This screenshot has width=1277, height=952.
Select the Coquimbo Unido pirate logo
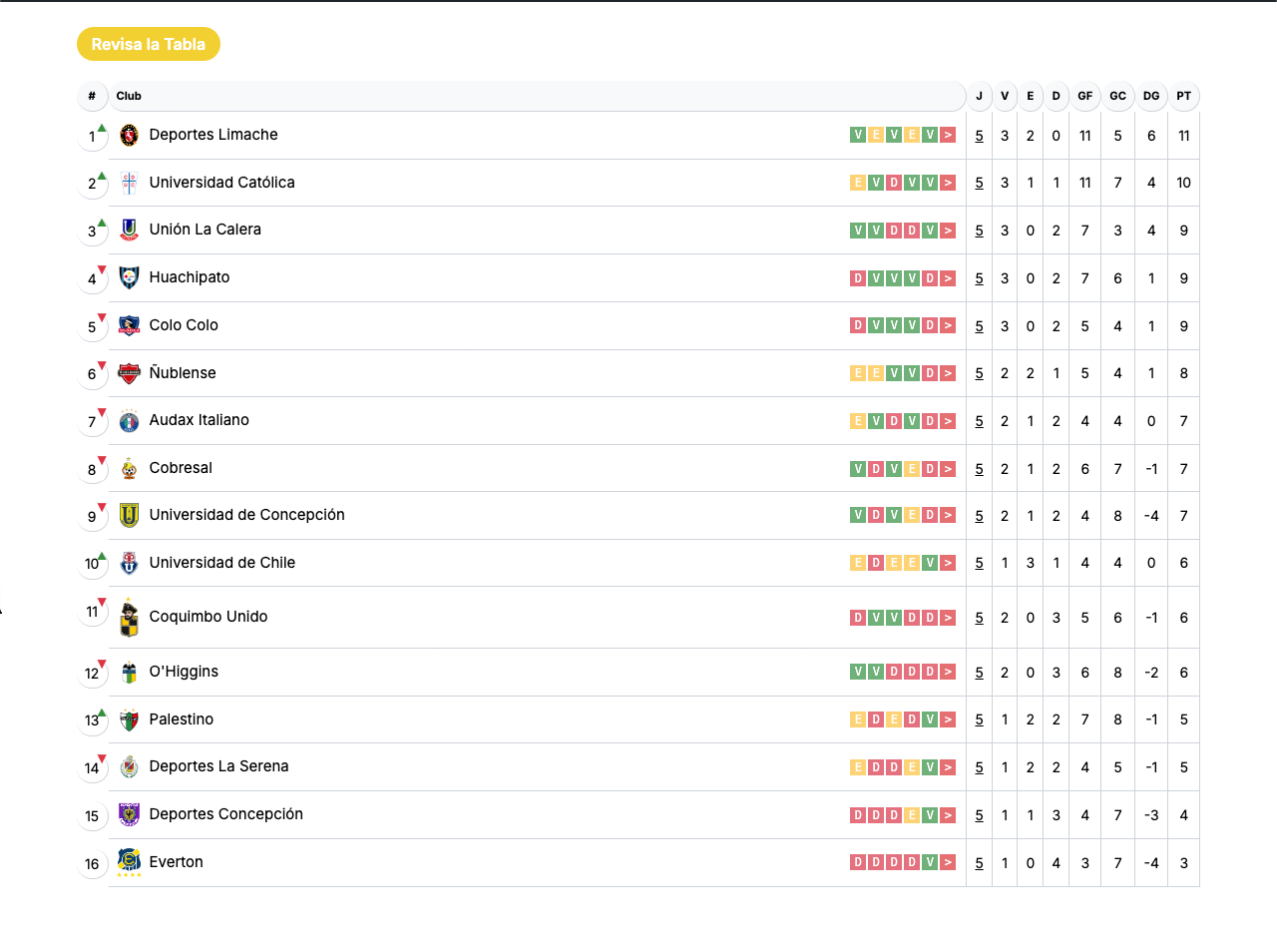pyautogui.click(x=129, y=618)
